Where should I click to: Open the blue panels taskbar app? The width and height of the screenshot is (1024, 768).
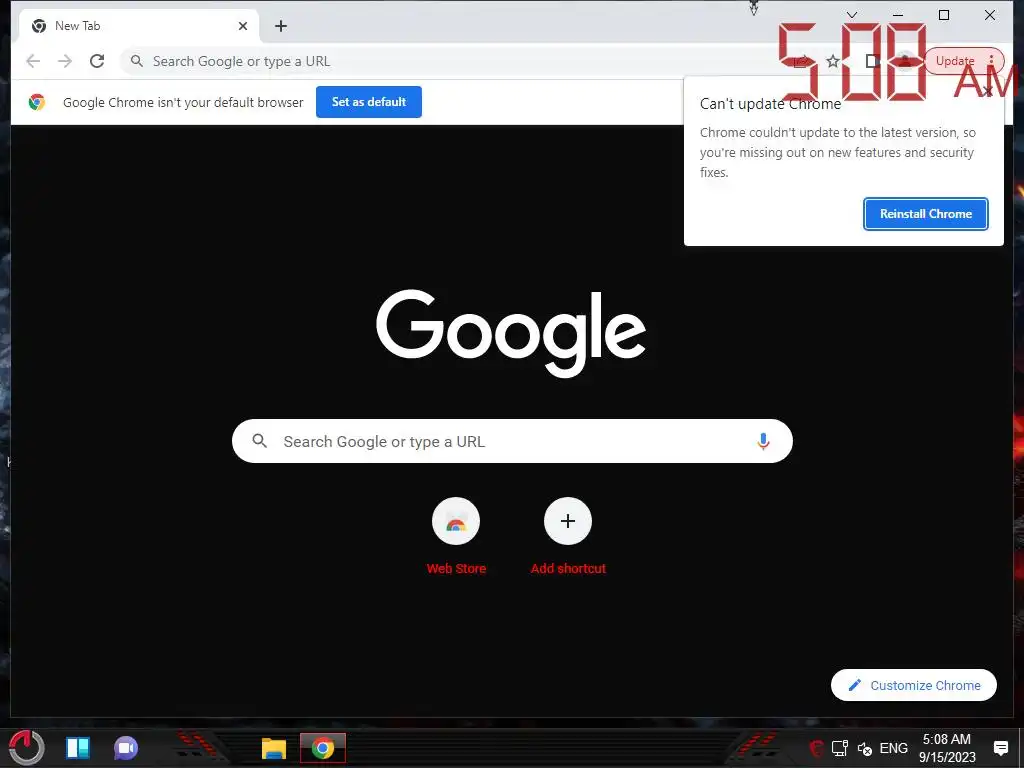(78, 748)
